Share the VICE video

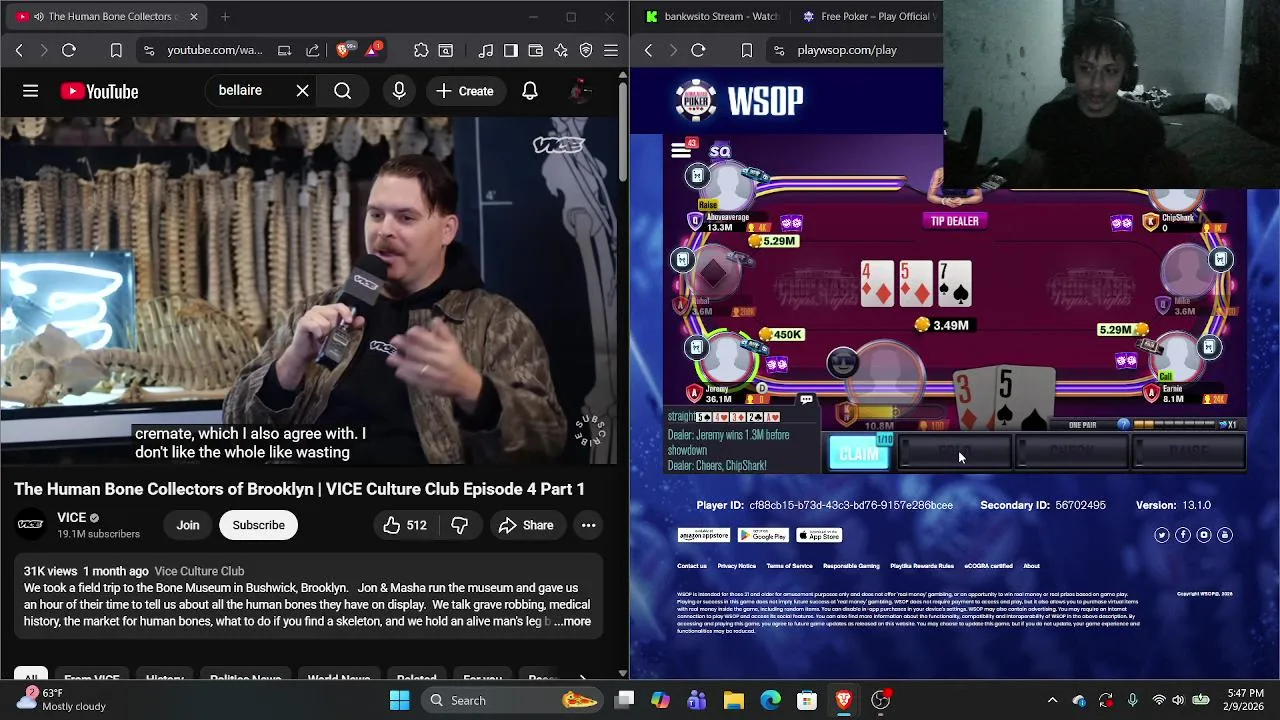526,525
